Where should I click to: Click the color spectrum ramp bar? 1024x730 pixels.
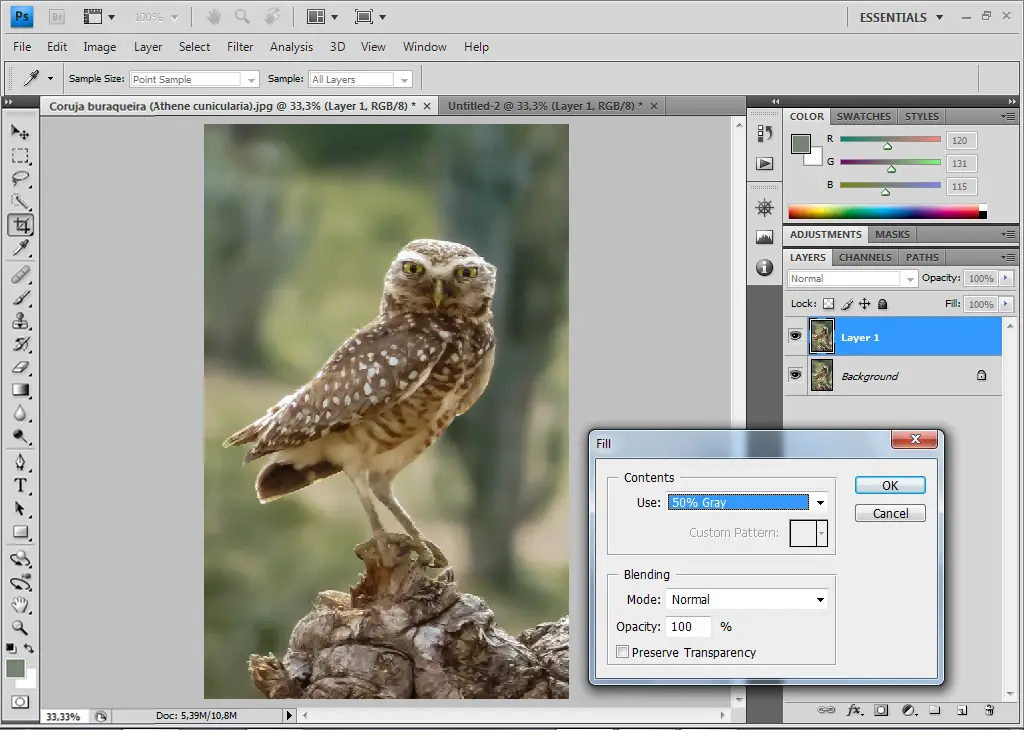883,212
